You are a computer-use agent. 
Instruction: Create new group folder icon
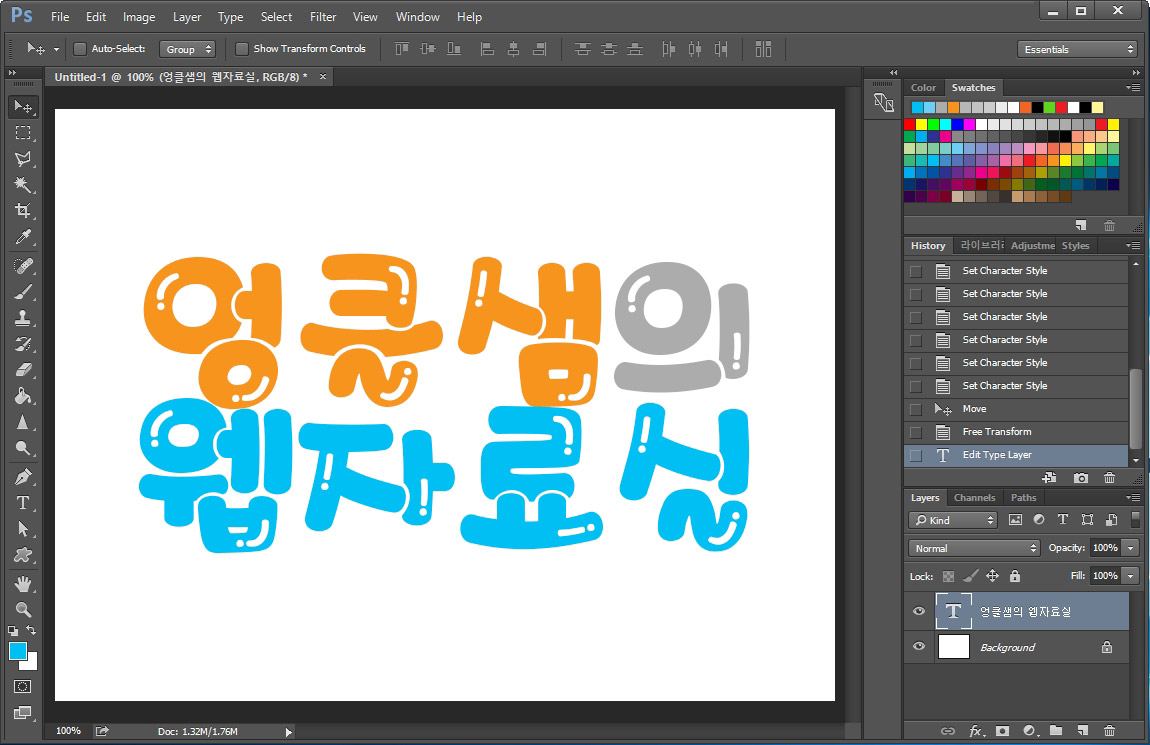[1056, 731]
